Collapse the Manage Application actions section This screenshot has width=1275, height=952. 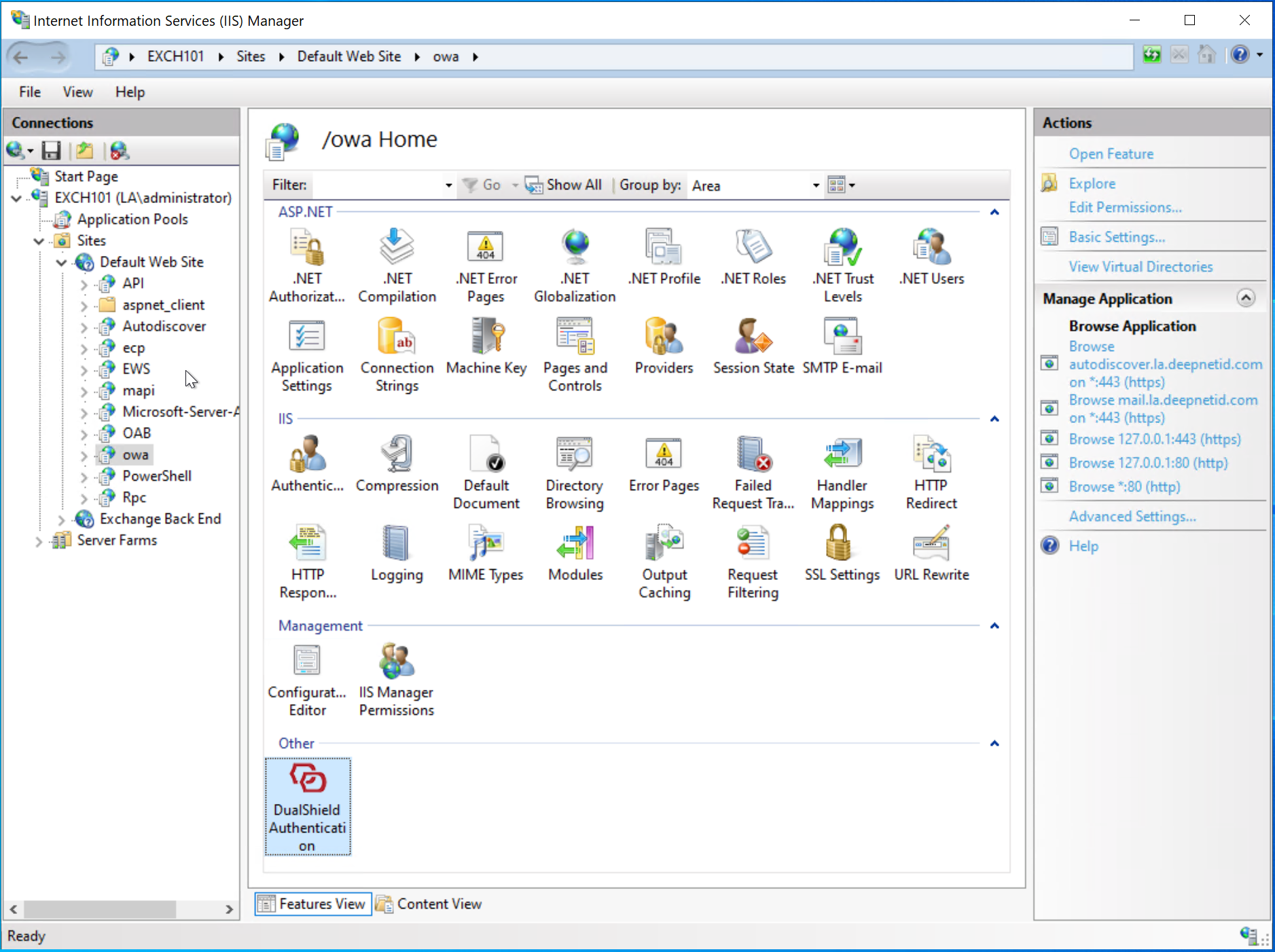[1246, 298]
